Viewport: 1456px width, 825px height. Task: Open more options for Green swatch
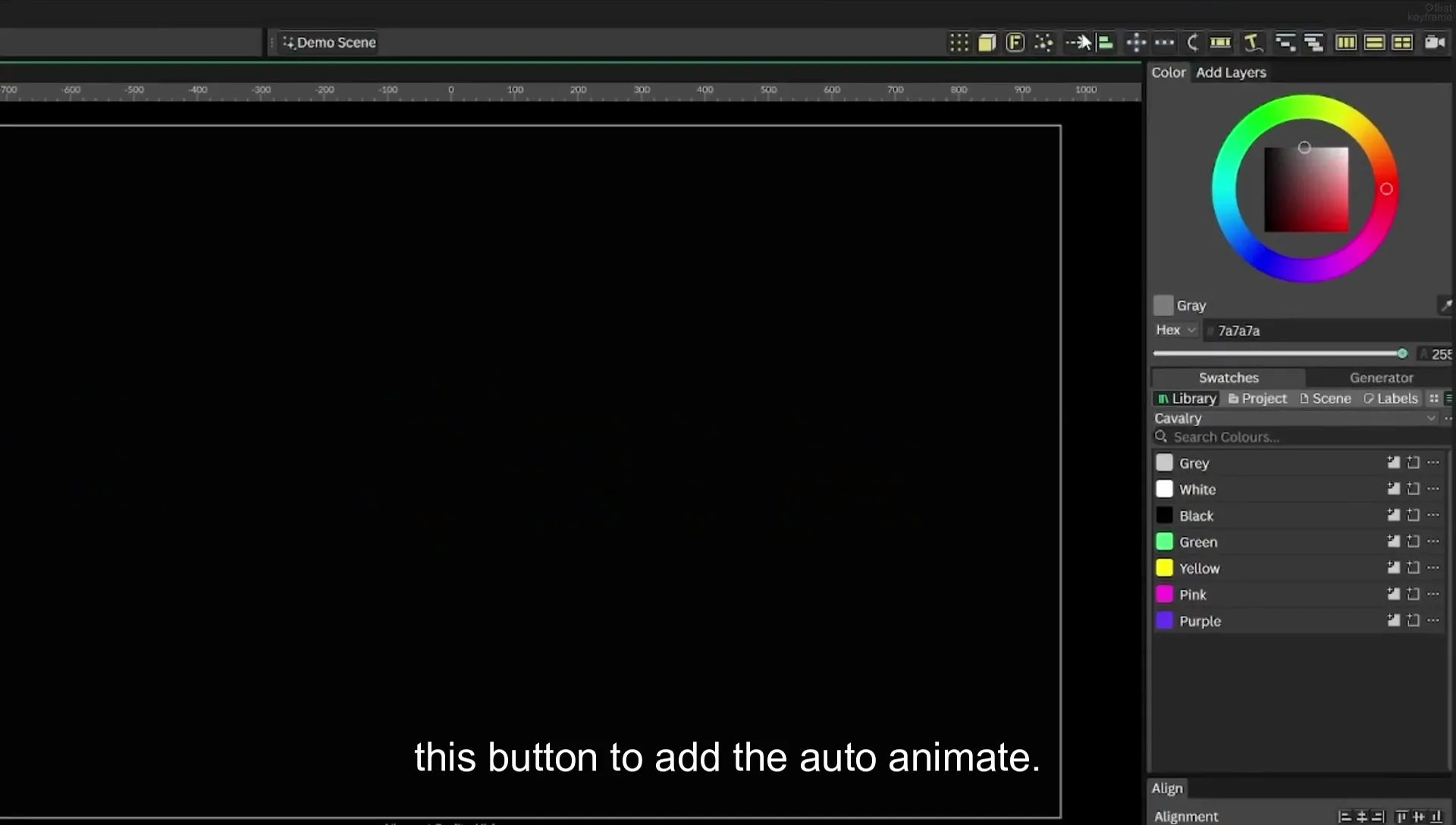tap(1433, 541)
